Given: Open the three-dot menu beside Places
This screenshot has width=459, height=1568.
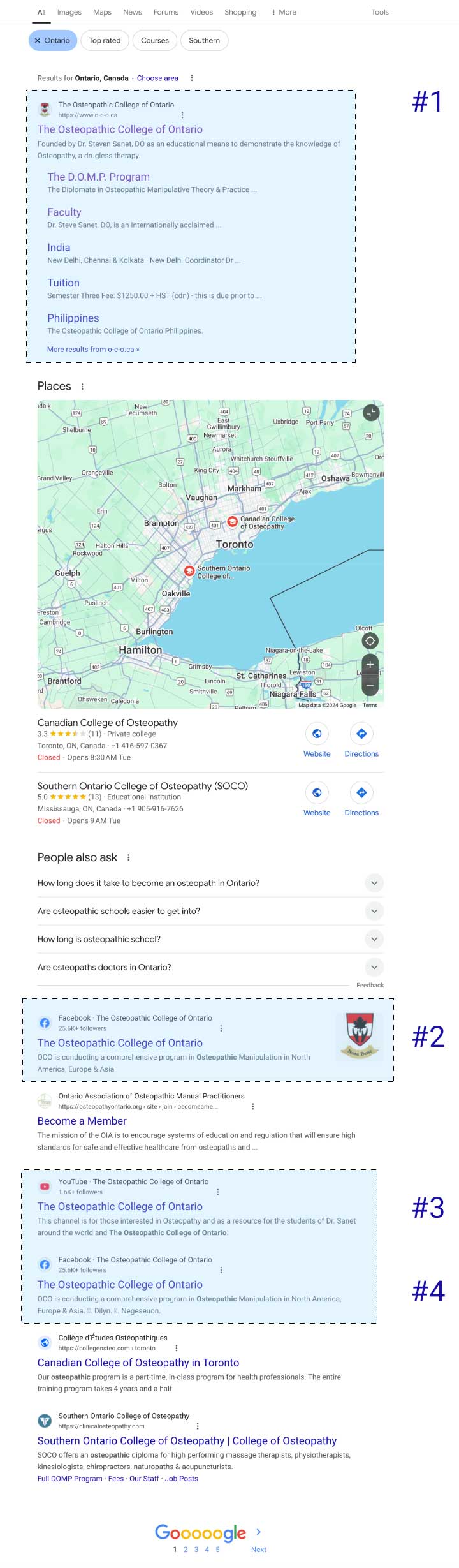Looking at the screenshot, I should (82, 387).
